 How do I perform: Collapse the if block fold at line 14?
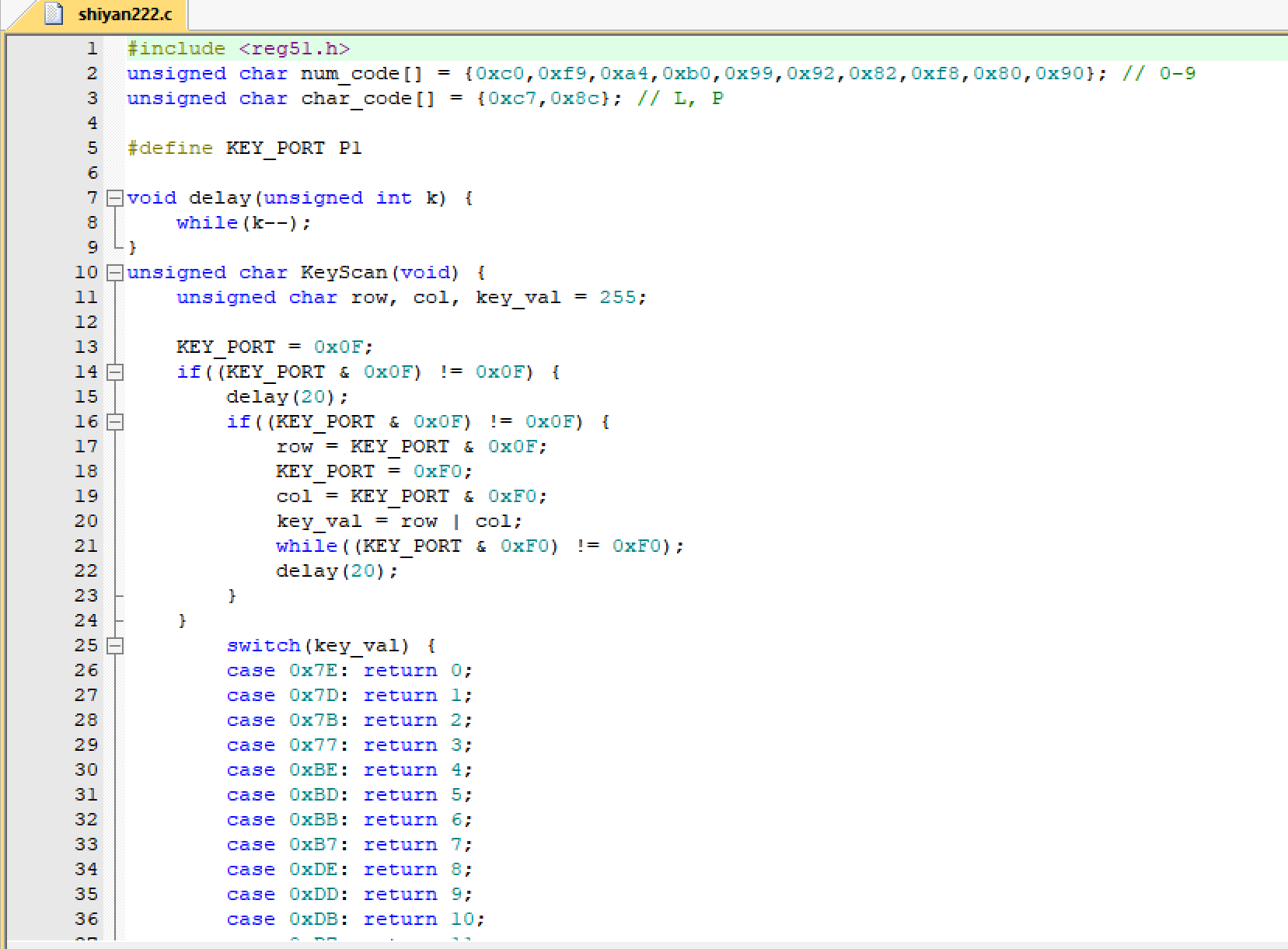(x=114, y=372)
